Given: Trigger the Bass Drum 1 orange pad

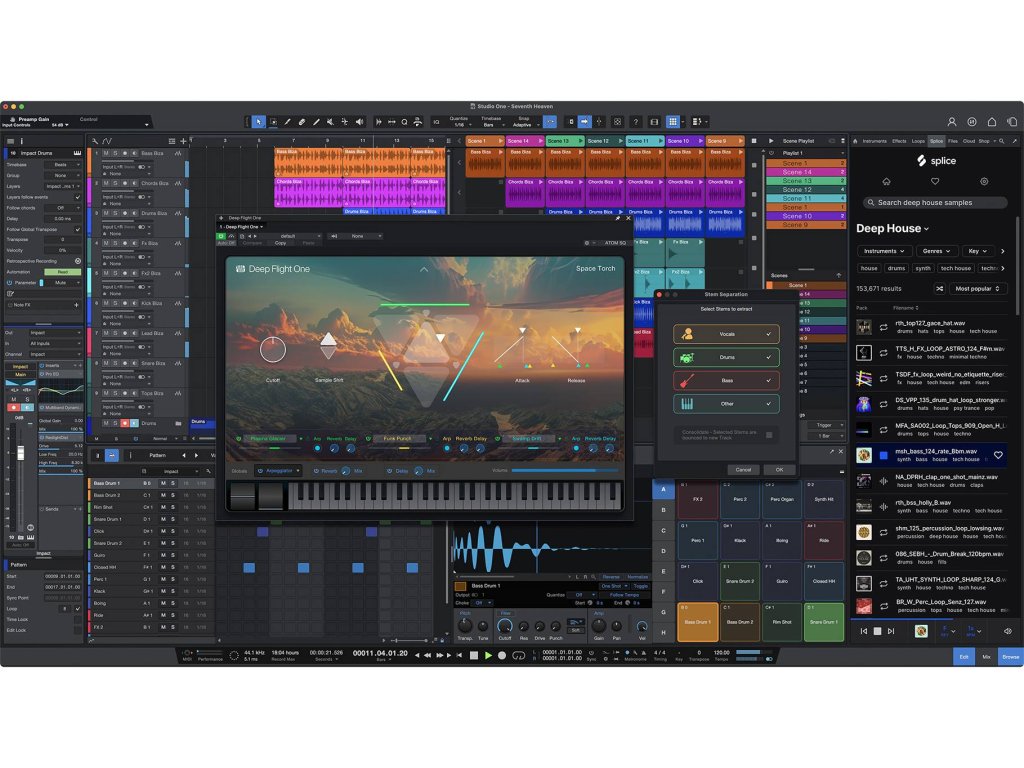Looking at the screenshot, I should (x=697, y=622).
